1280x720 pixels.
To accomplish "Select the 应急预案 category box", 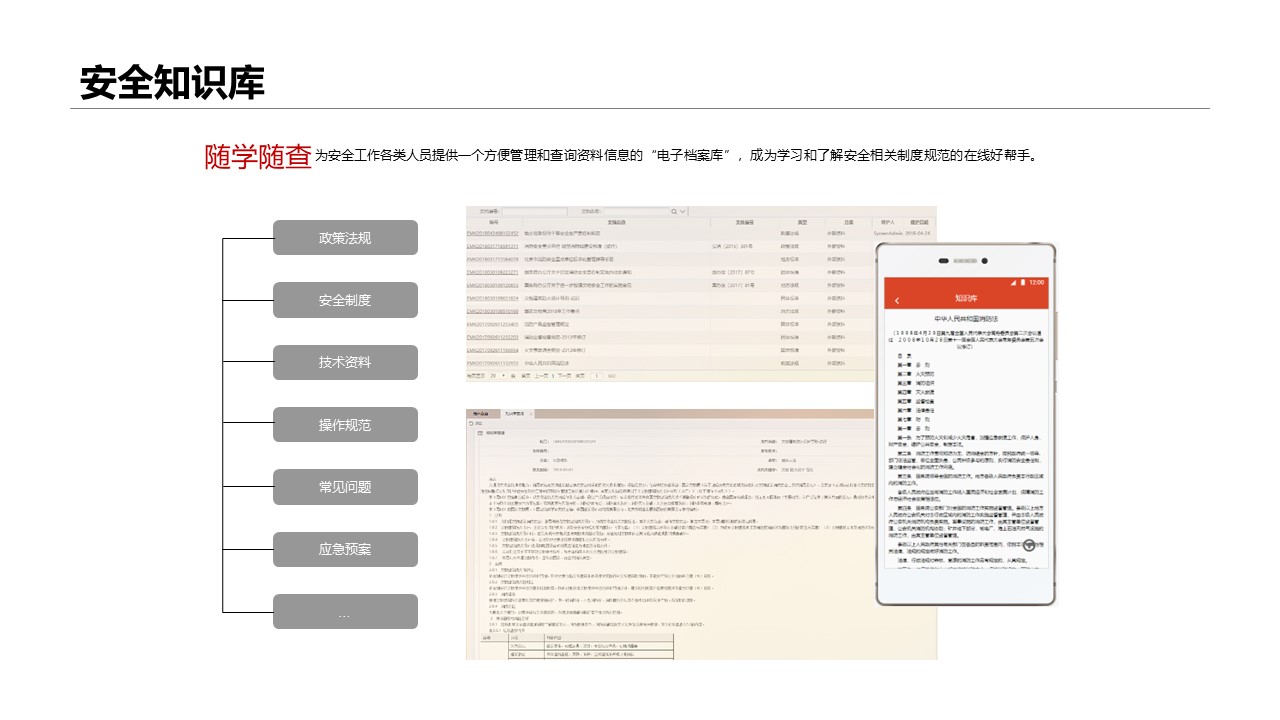I will coord(345,549).
